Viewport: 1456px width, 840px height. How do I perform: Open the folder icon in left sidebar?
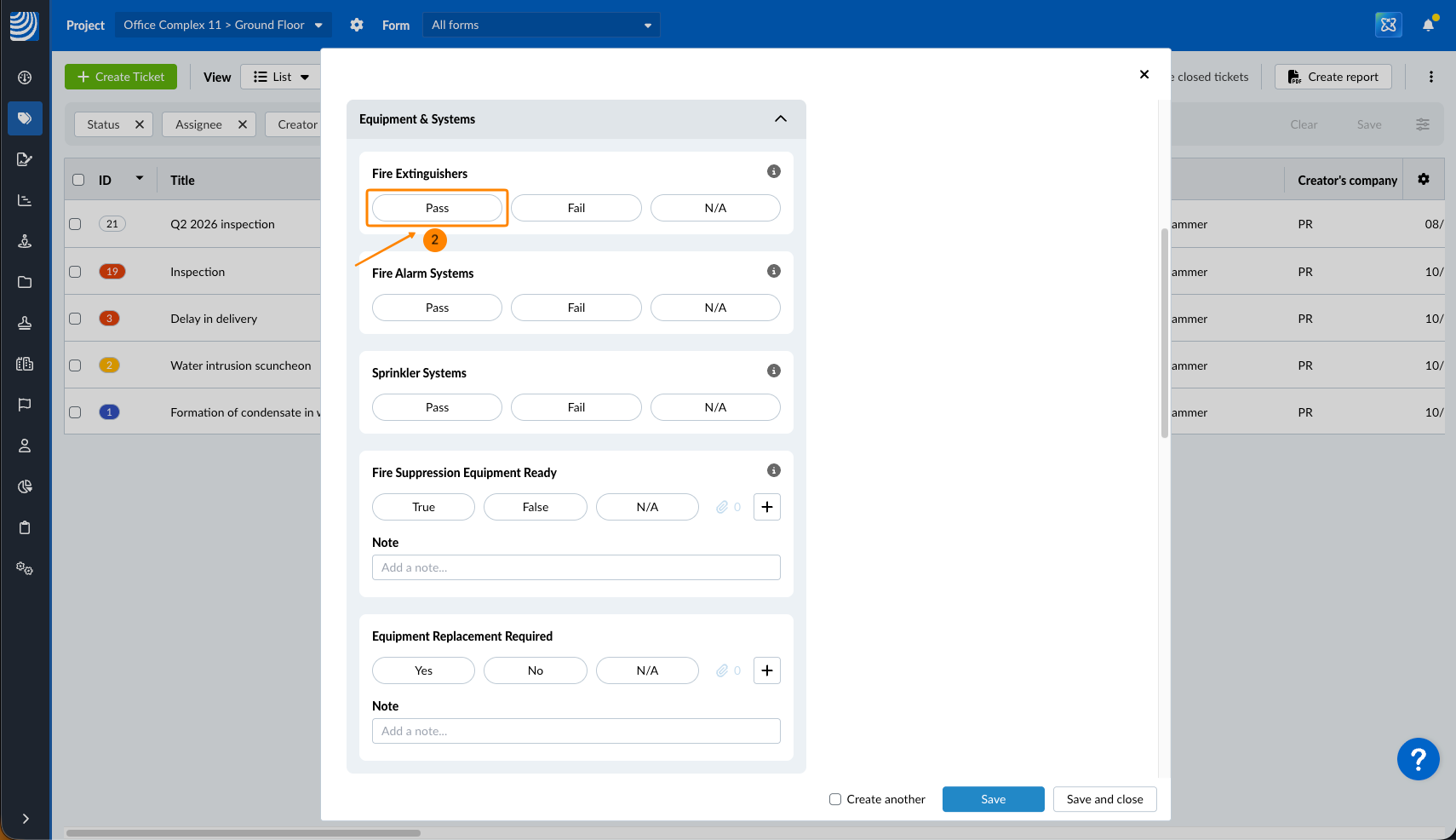[25, 282]
